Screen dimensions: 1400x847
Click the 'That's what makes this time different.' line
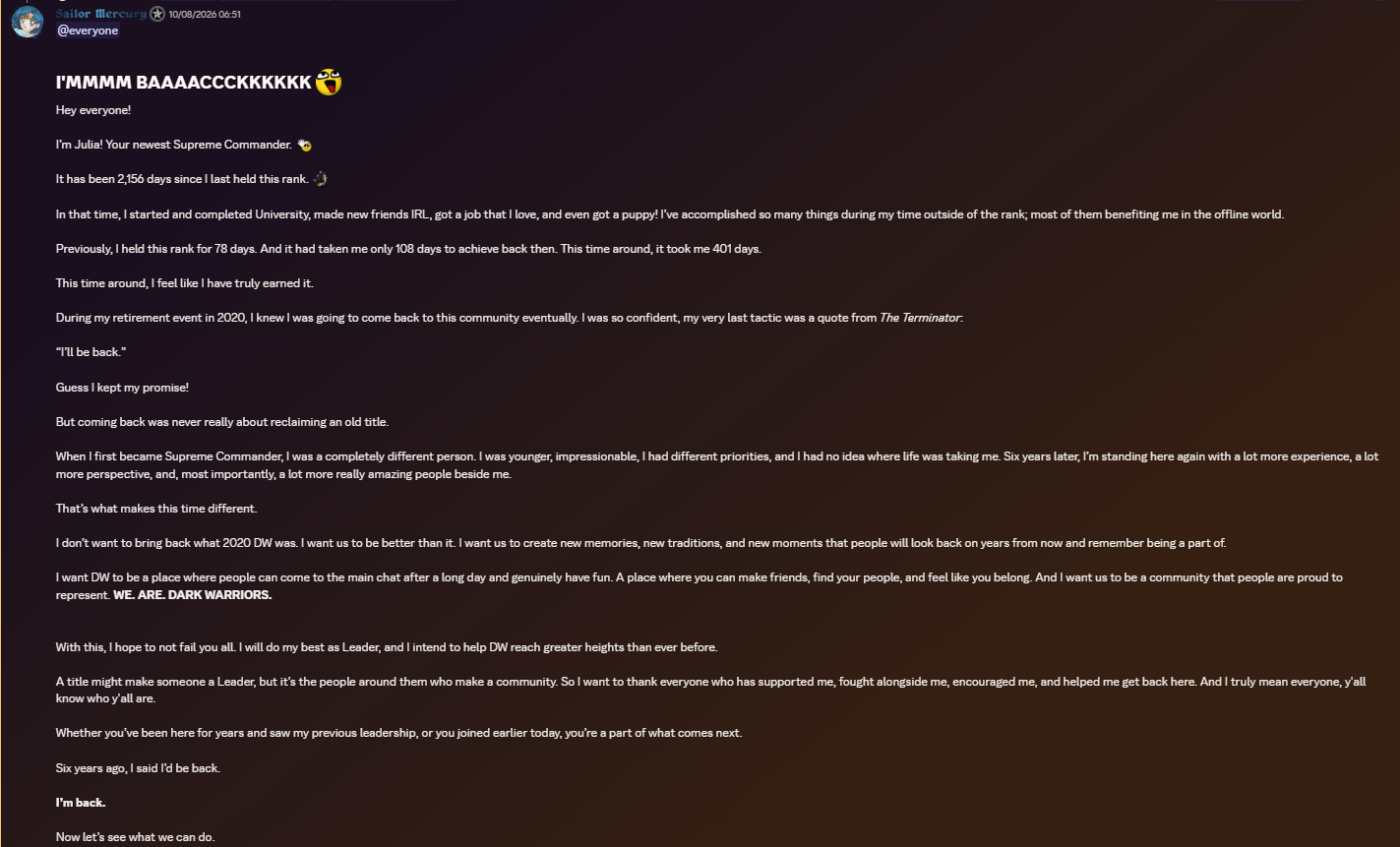click(156, 509)
